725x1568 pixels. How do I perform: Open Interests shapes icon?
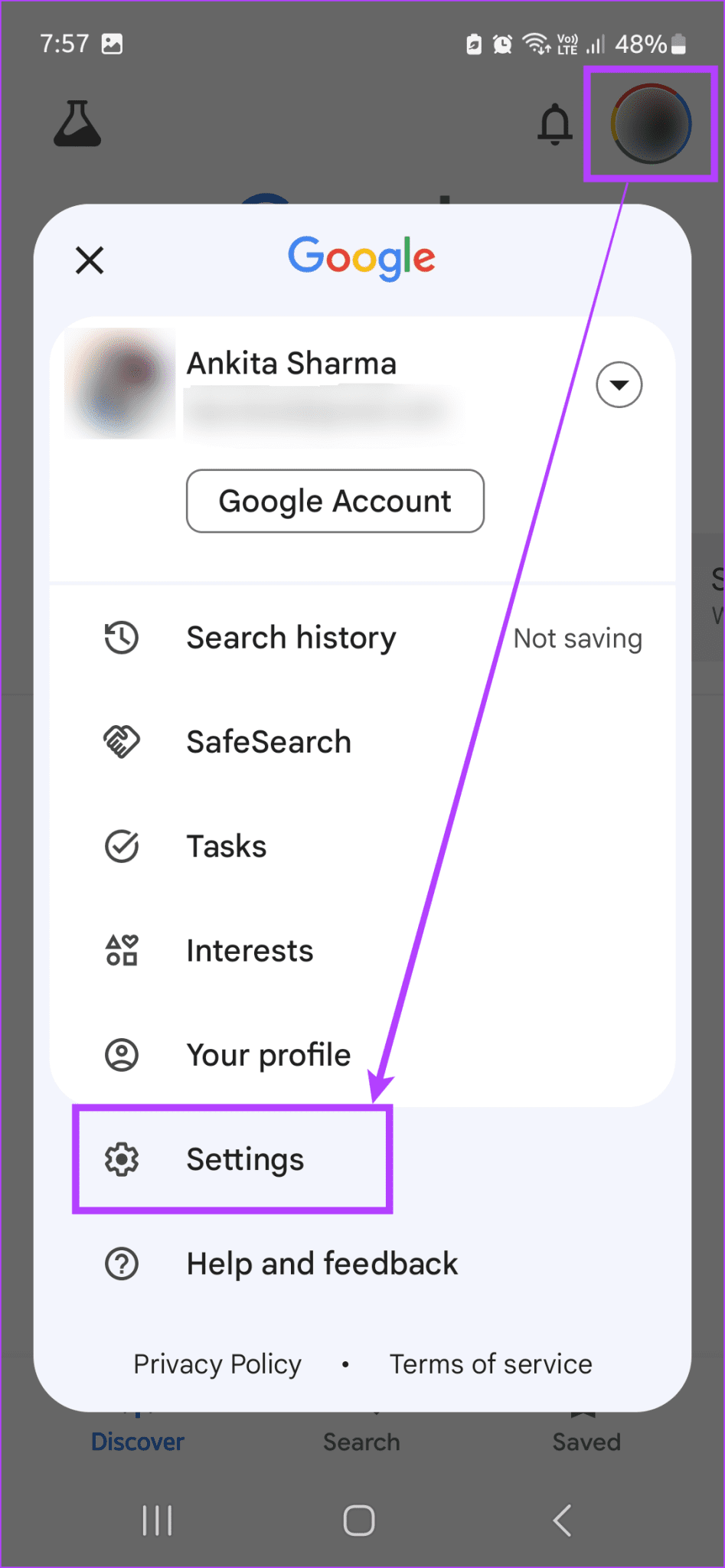click(122, 950)
